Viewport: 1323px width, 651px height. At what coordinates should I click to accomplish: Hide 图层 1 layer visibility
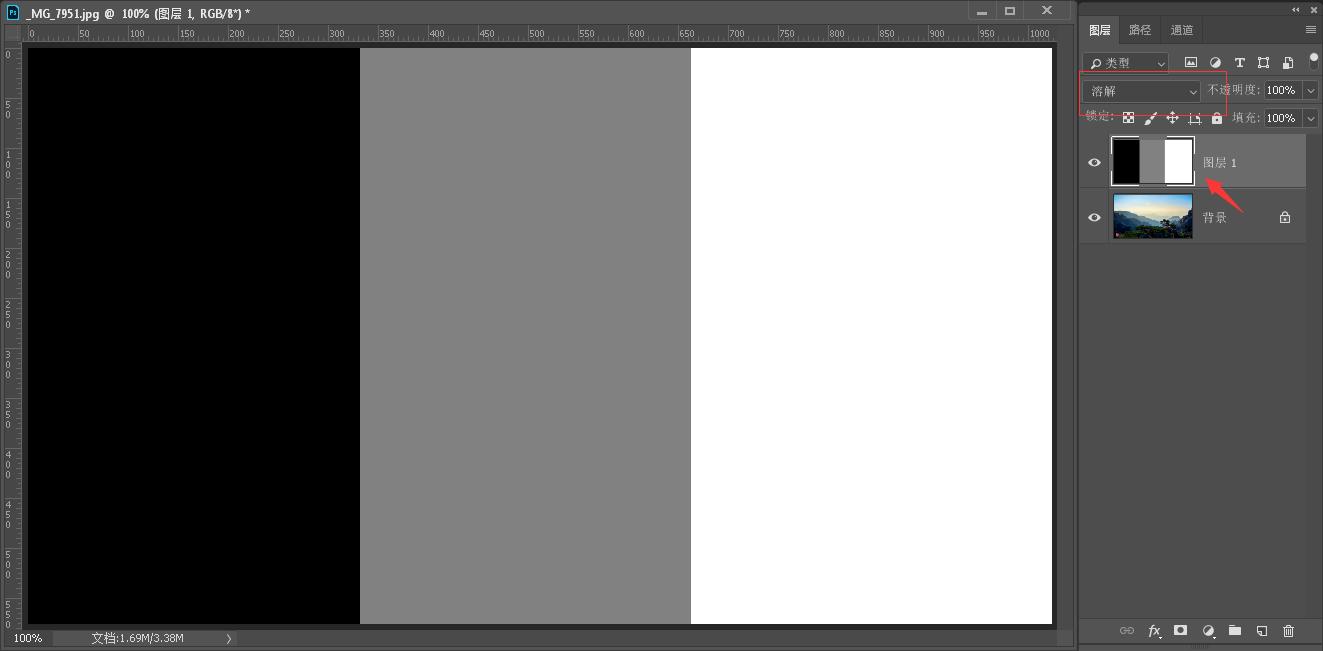click(1094, 162)
